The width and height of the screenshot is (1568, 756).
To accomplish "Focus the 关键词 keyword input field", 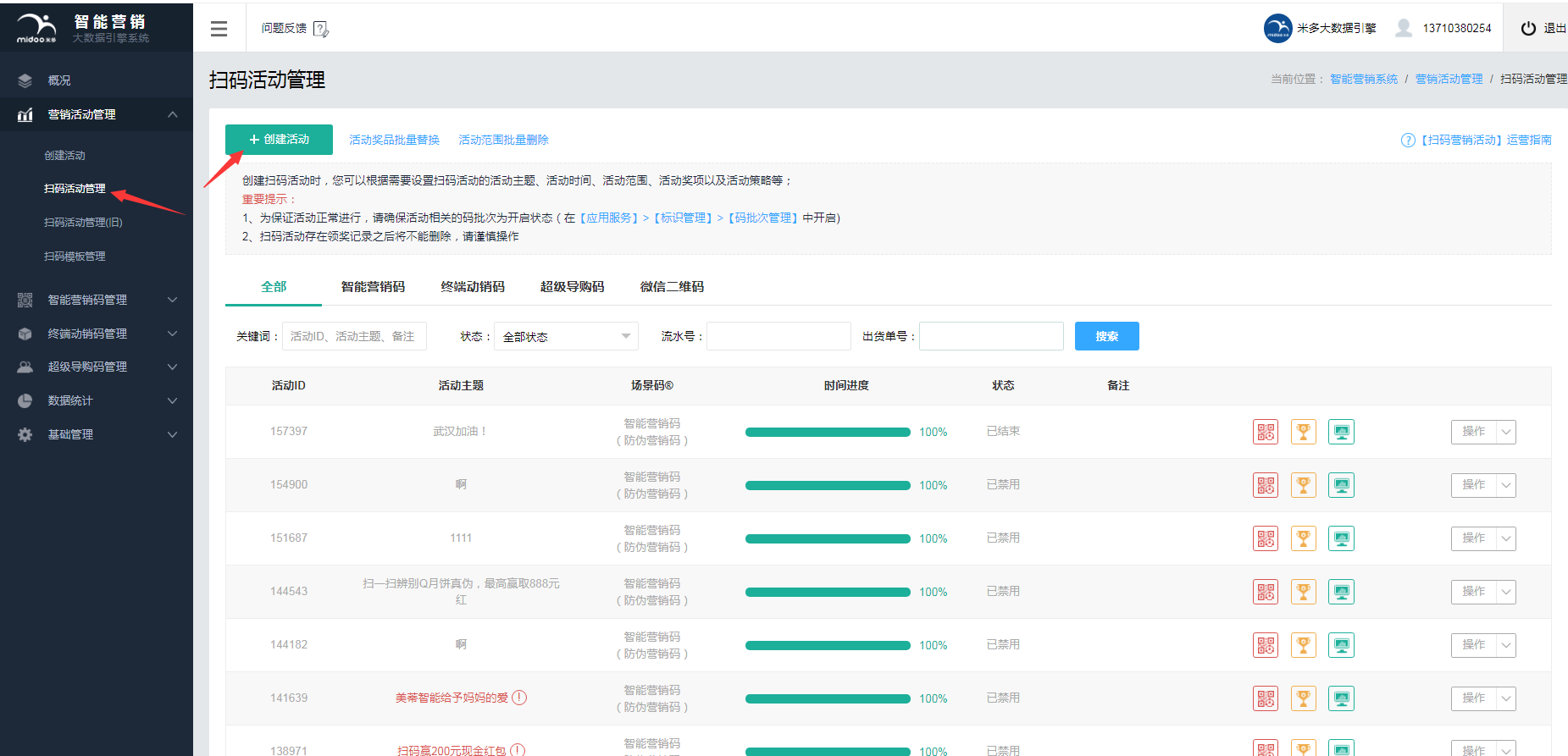I will pos(354,336).
